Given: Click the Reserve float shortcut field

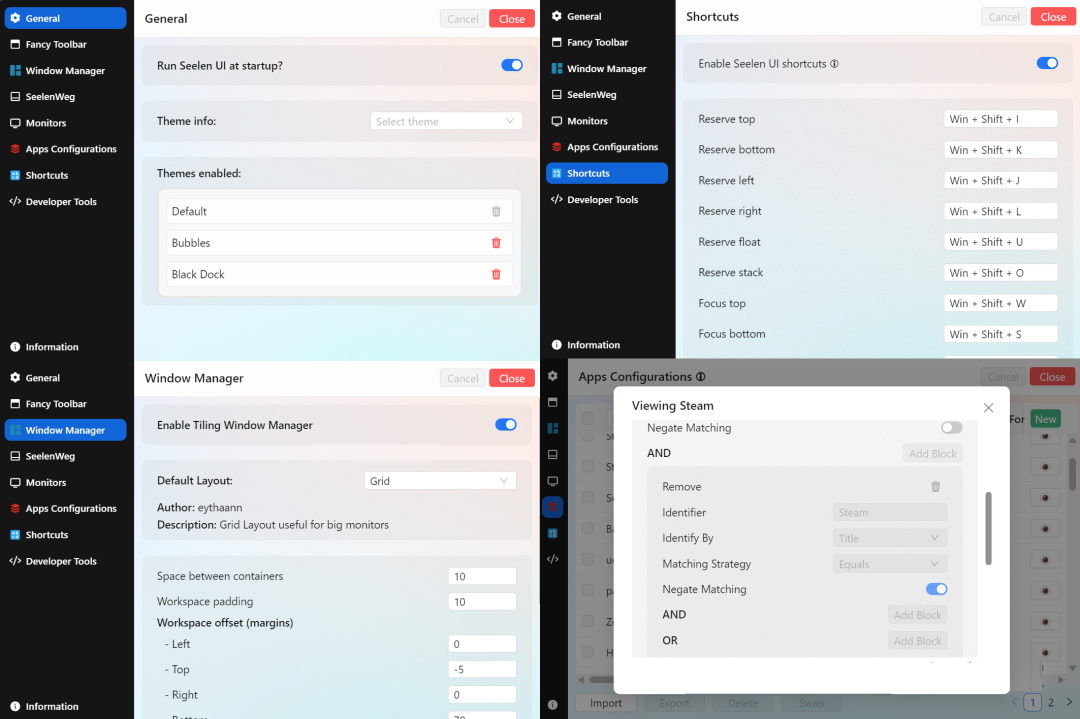Looking at the screenshot, I should [1000, 242].
